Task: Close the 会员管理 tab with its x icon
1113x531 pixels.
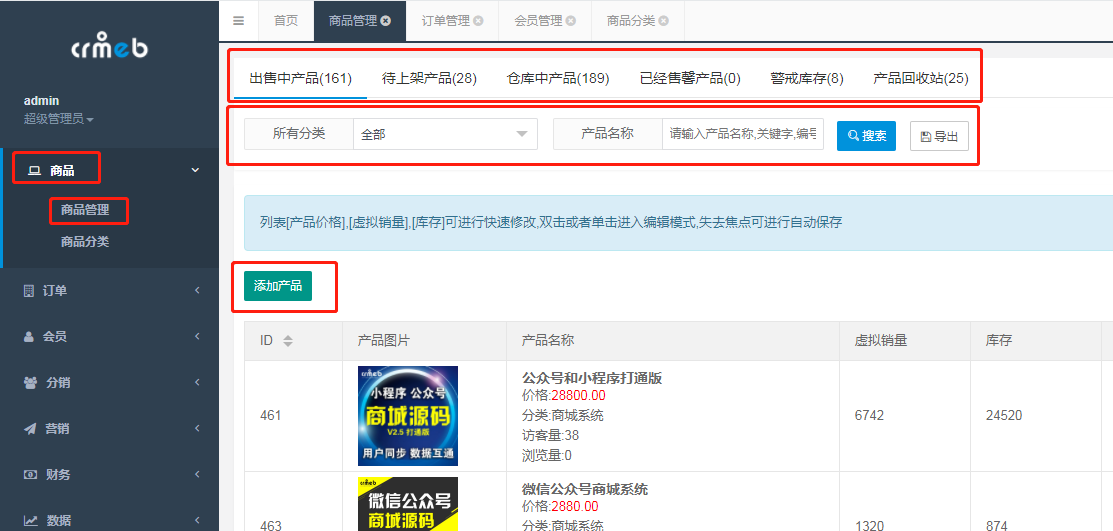Action: pos(571,21)
